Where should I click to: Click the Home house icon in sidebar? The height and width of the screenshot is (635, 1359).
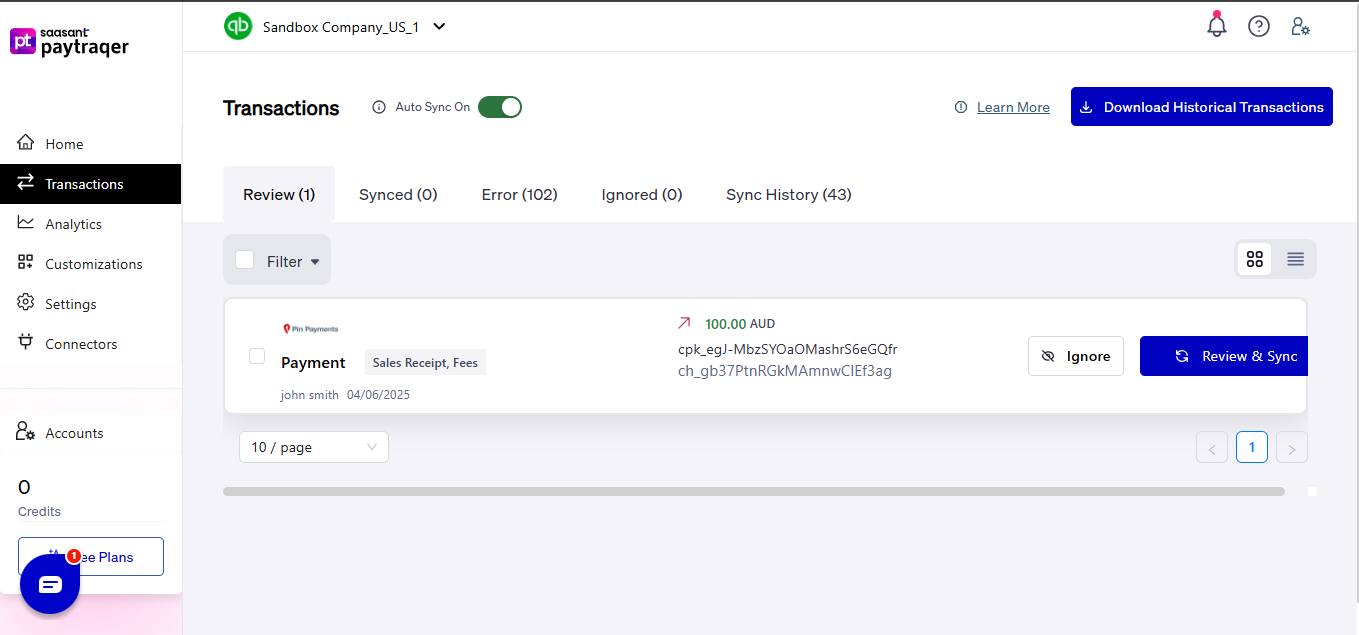pyautogui.click(x=26, y=143)
